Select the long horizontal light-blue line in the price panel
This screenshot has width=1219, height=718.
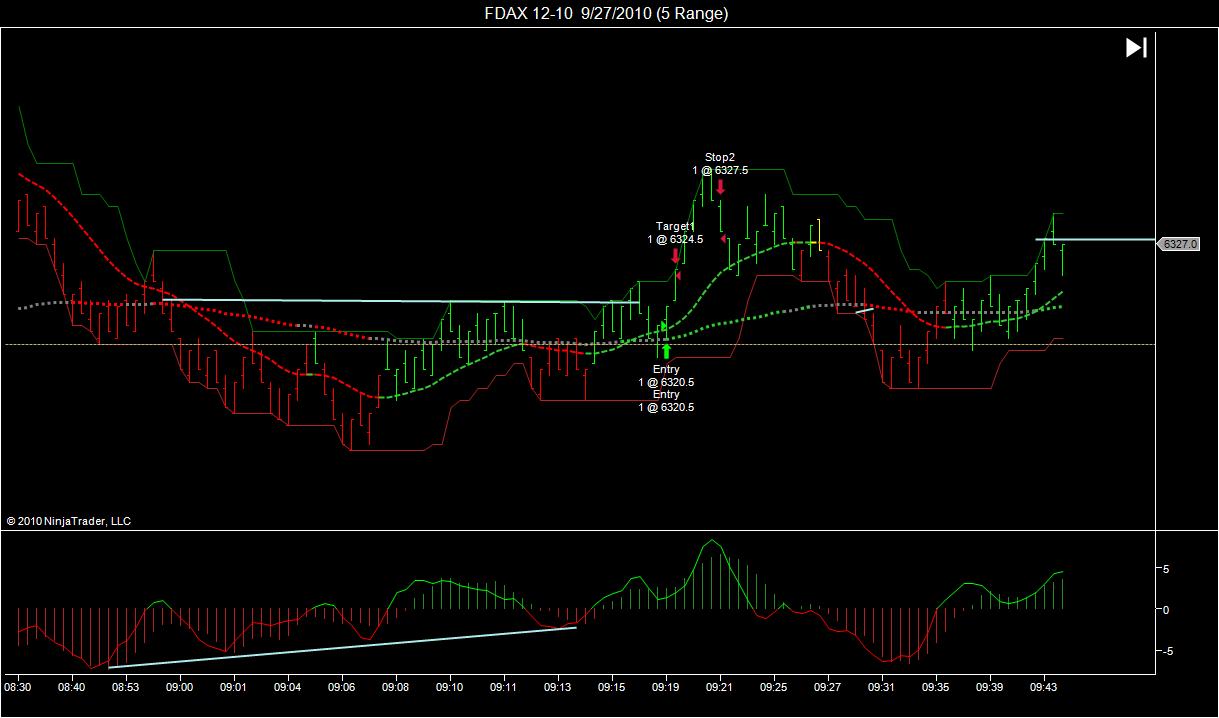(x=400, y=300)
